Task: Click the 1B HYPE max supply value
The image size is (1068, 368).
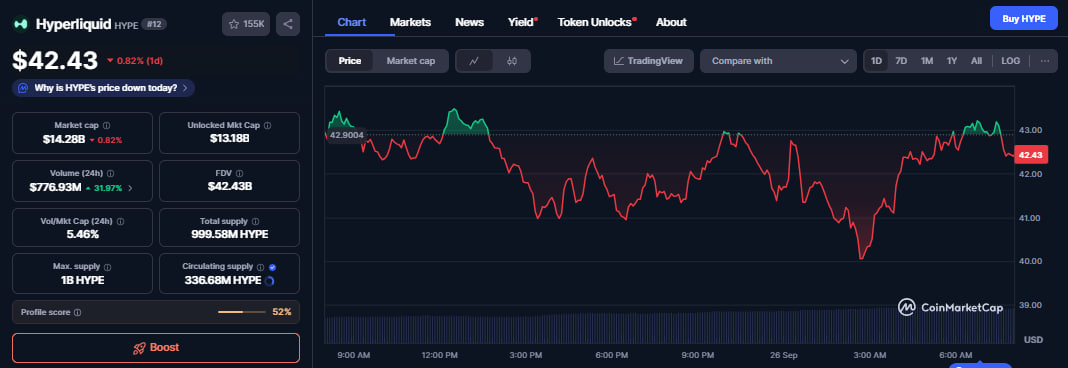Action: (82, 280)
